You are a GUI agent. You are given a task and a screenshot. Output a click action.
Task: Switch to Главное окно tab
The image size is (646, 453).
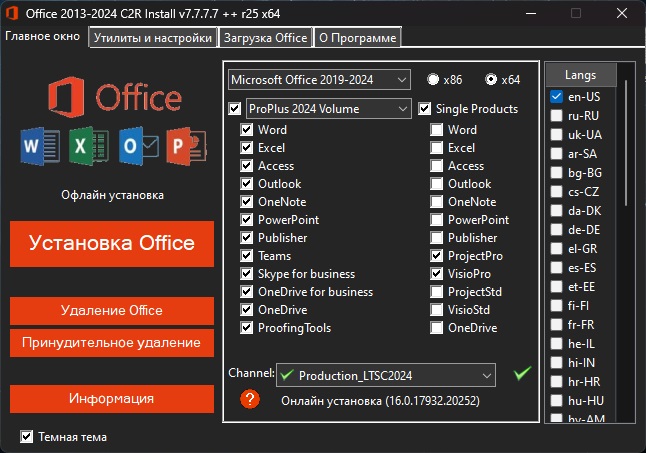tap(43, 37)
